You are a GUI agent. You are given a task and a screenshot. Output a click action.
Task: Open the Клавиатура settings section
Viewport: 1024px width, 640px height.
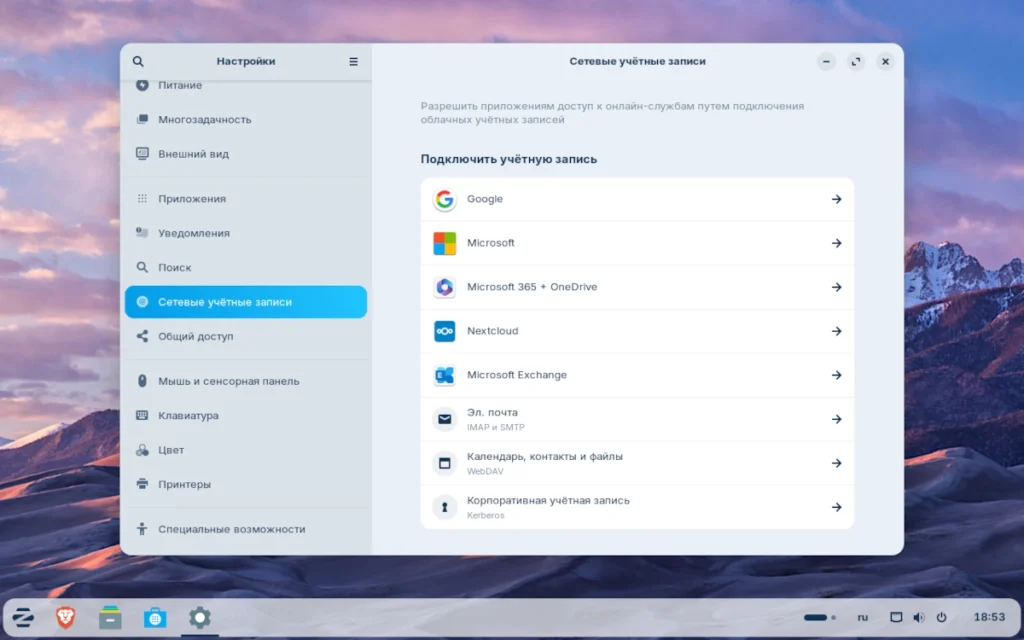pyautogui.click(x=246, y=415)
